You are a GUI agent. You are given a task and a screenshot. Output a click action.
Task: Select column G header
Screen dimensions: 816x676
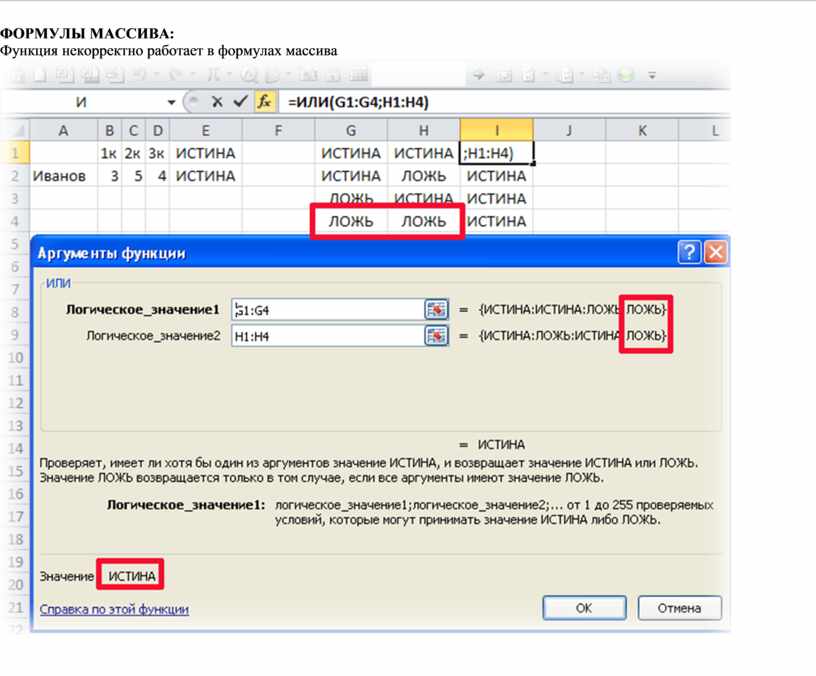351,130
